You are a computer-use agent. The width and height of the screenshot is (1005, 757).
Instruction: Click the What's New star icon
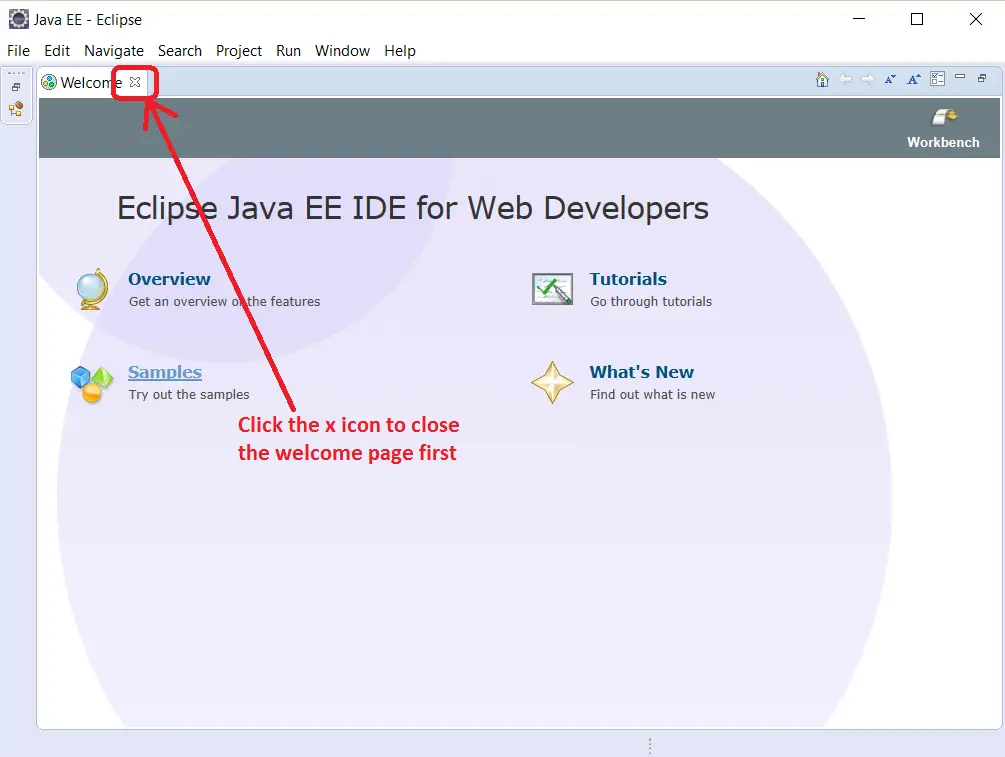pyautogui.click(x=552, y=383)
